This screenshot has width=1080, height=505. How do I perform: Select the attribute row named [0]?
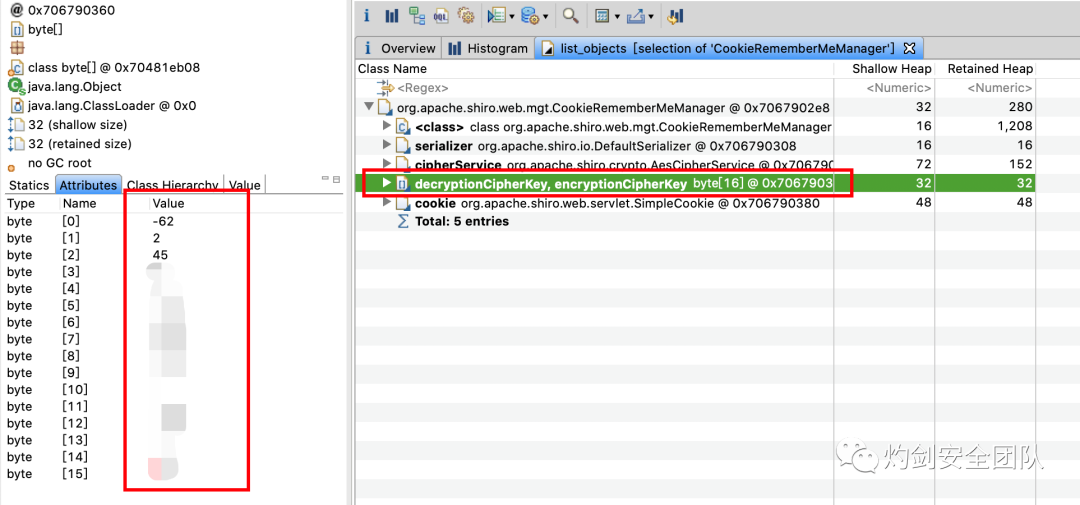172,222
